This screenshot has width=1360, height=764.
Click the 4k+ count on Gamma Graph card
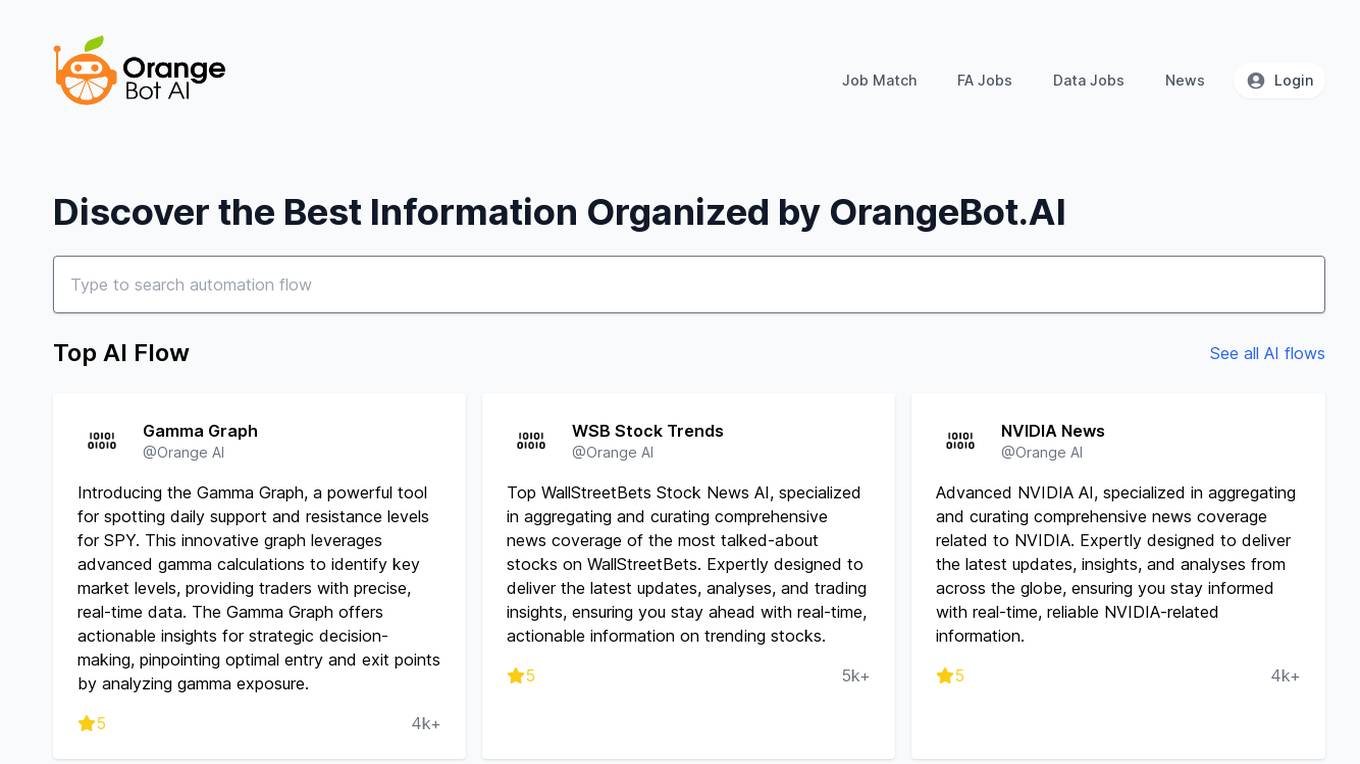click(426, 723)
